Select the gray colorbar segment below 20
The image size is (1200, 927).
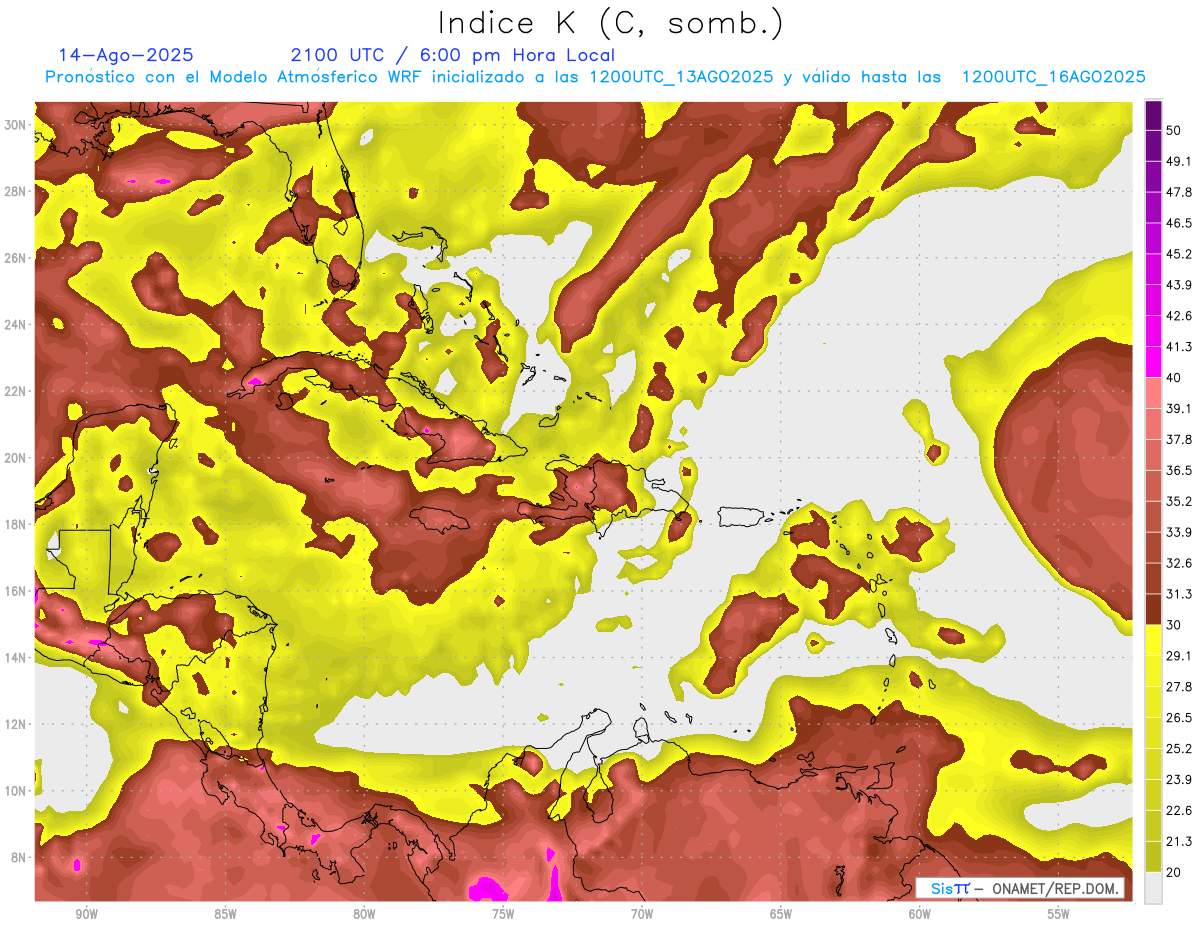[x=1153, y=888]
